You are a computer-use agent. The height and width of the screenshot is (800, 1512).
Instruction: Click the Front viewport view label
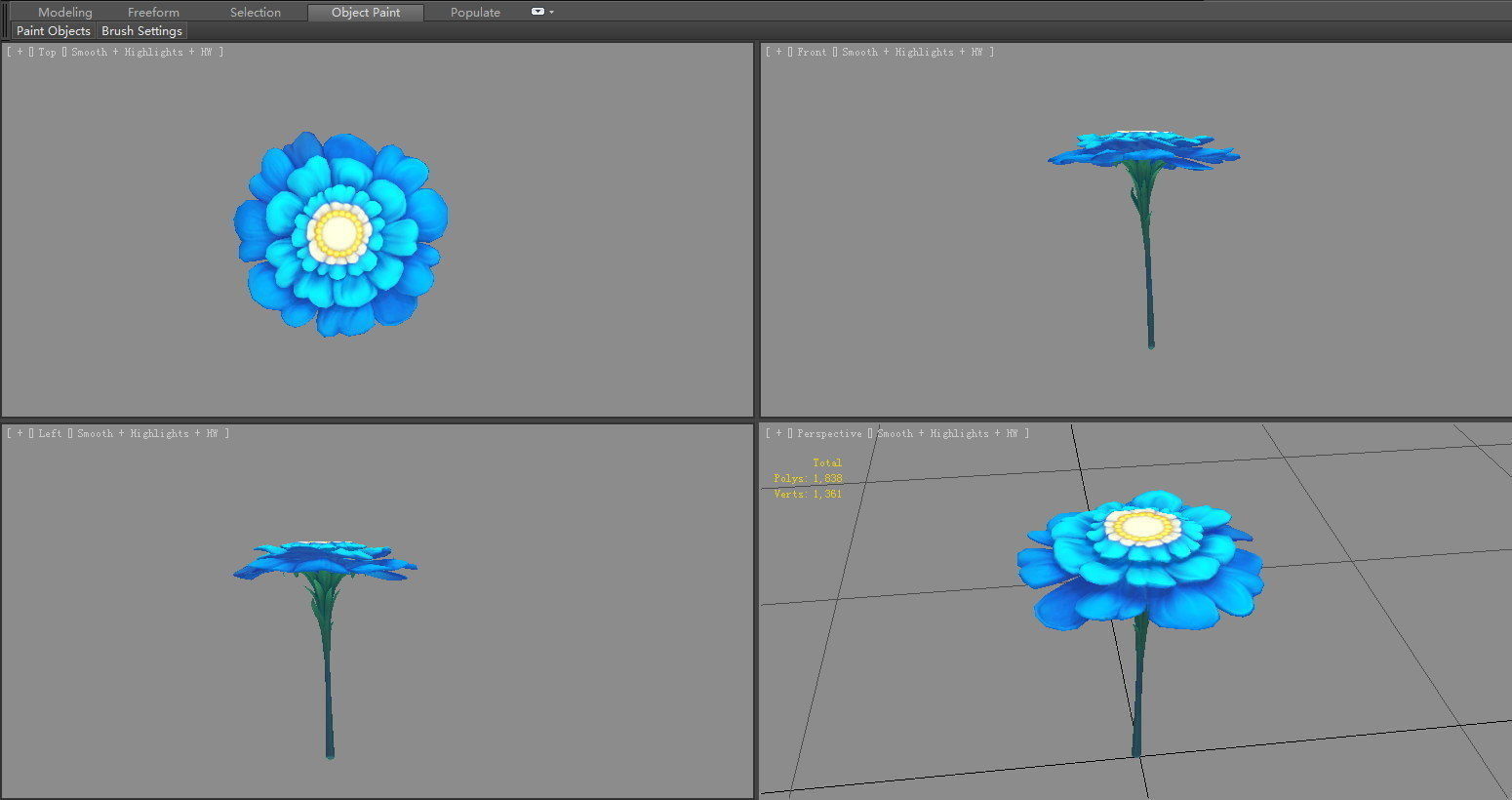click(812, 53)
